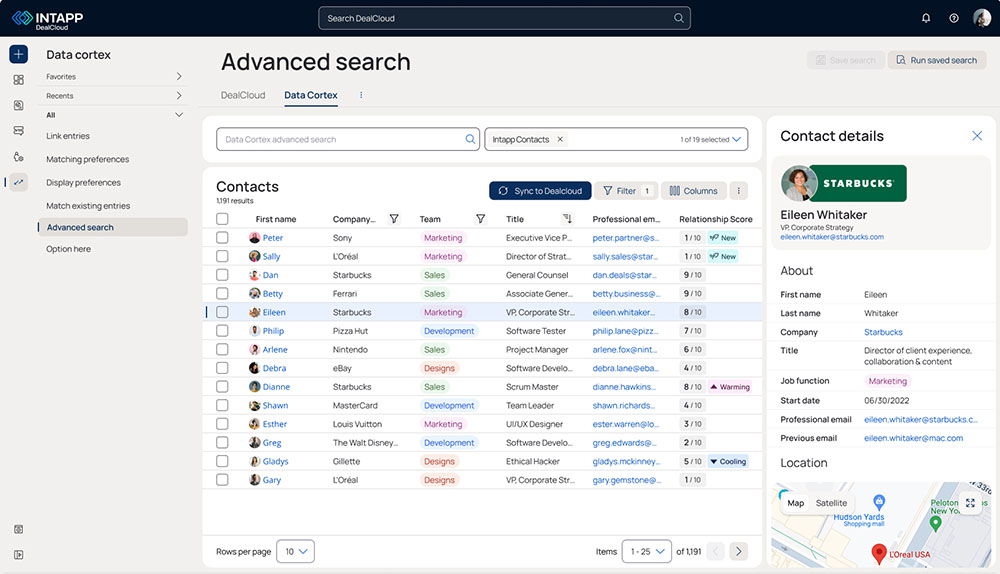Viewport: 1000px width, 574px height.
Task: Open Match existing entries
Action: tap(88, 206)
